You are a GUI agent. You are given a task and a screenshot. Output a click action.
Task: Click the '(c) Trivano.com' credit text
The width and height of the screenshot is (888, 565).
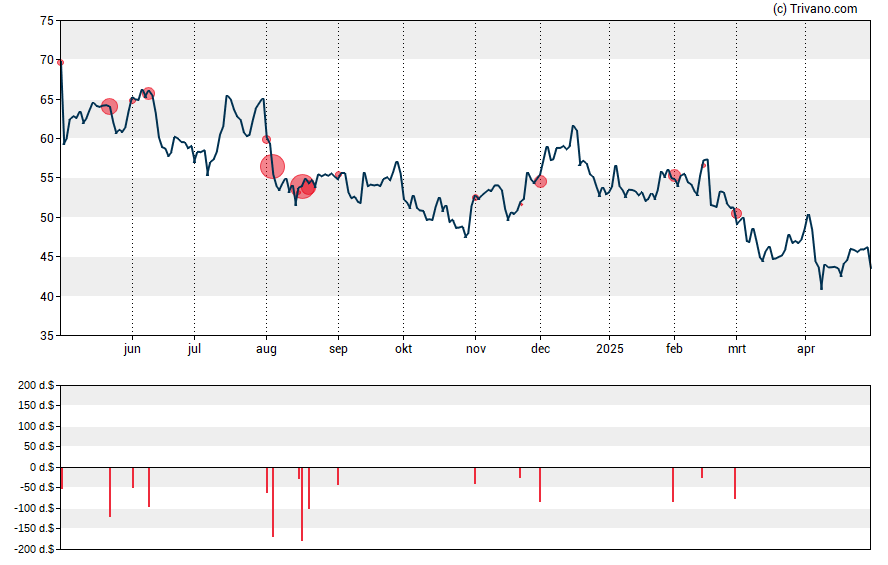815,8
